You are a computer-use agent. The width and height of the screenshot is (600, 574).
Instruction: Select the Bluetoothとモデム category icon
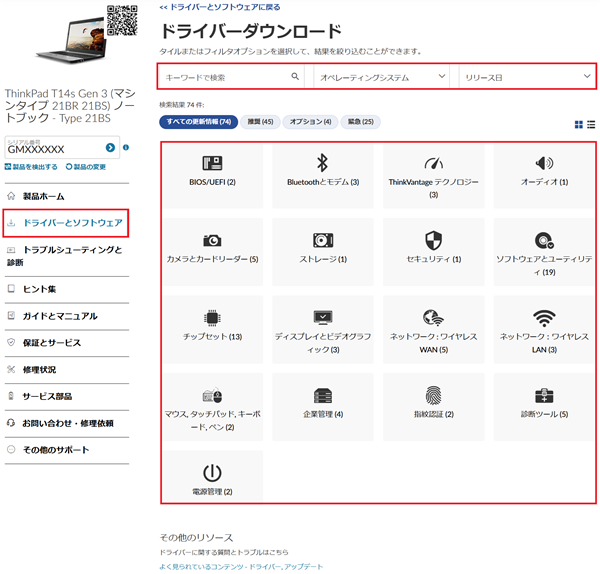coord(322,164)
